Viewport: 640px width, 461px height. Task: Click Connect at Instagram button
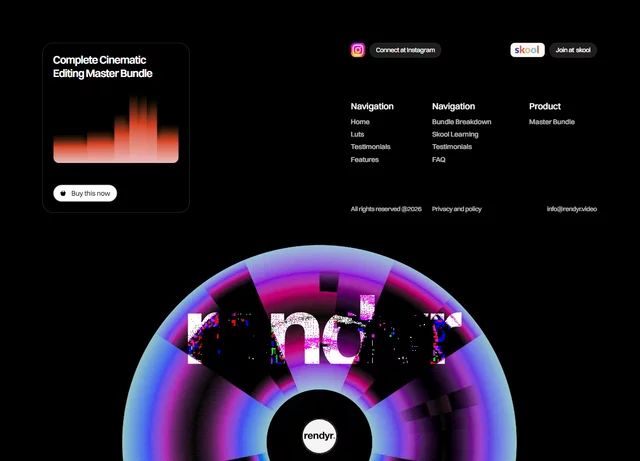coord(405,50)
